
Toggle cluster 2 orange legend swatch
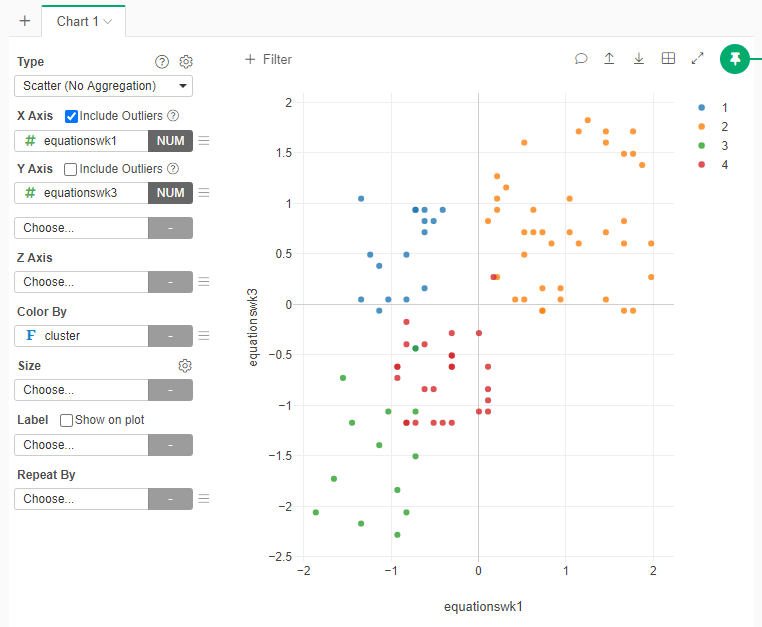(x=701, y=126)
